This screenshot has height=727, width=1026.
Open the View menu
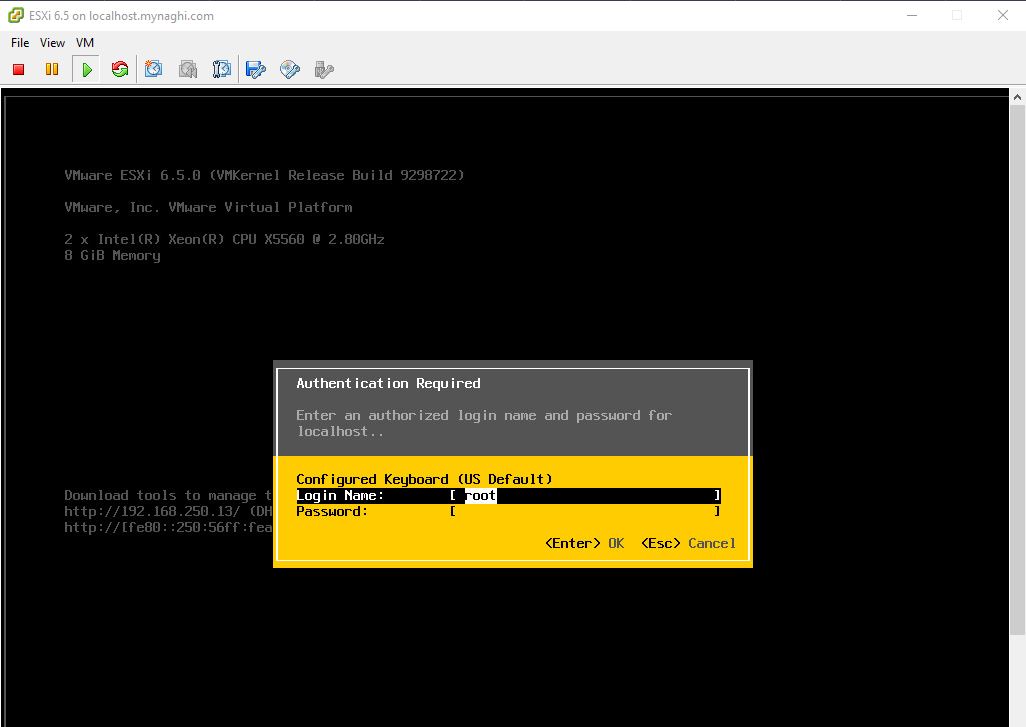pos(52,43)
